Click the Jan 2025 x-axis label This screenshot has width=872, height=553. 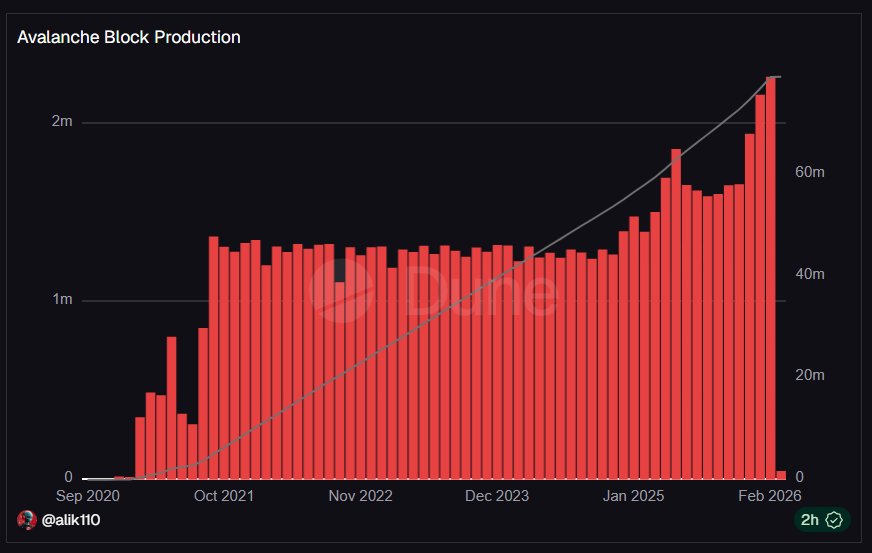633,495
